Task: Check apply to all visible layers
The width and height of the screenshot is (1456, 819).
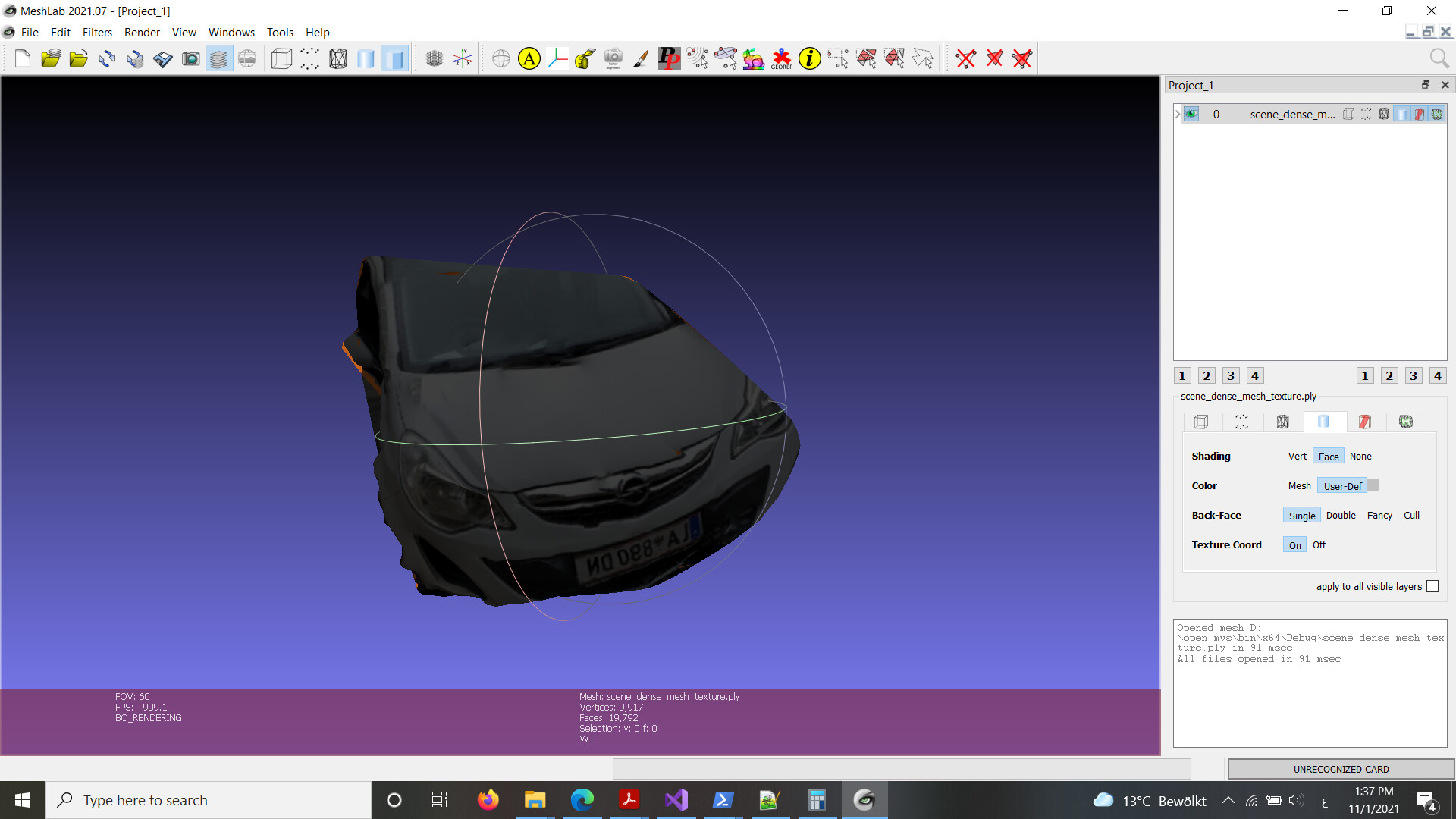Action: pyautogui.click(x=1432, y=586)
